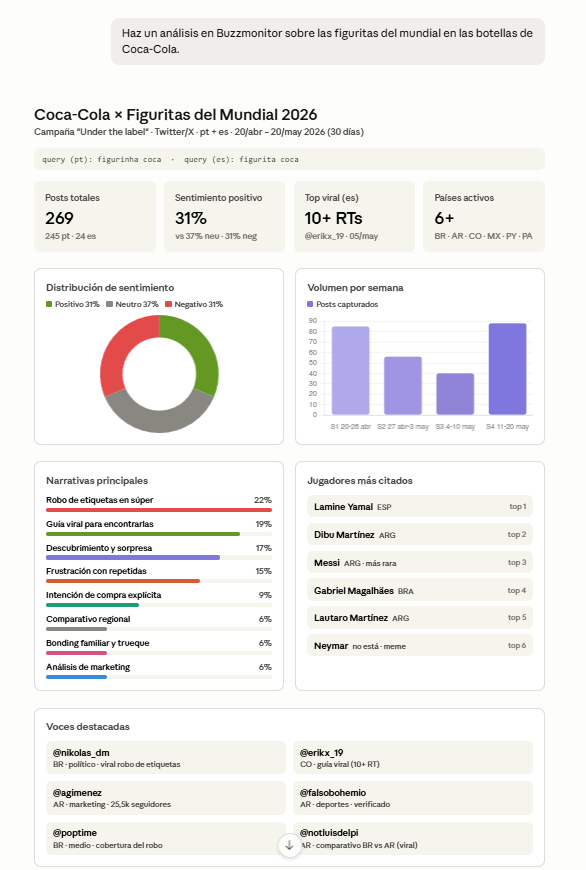The image size is (586, 870).
Task: Select the Messi ARG más rara row
Action: coord(420,562)
